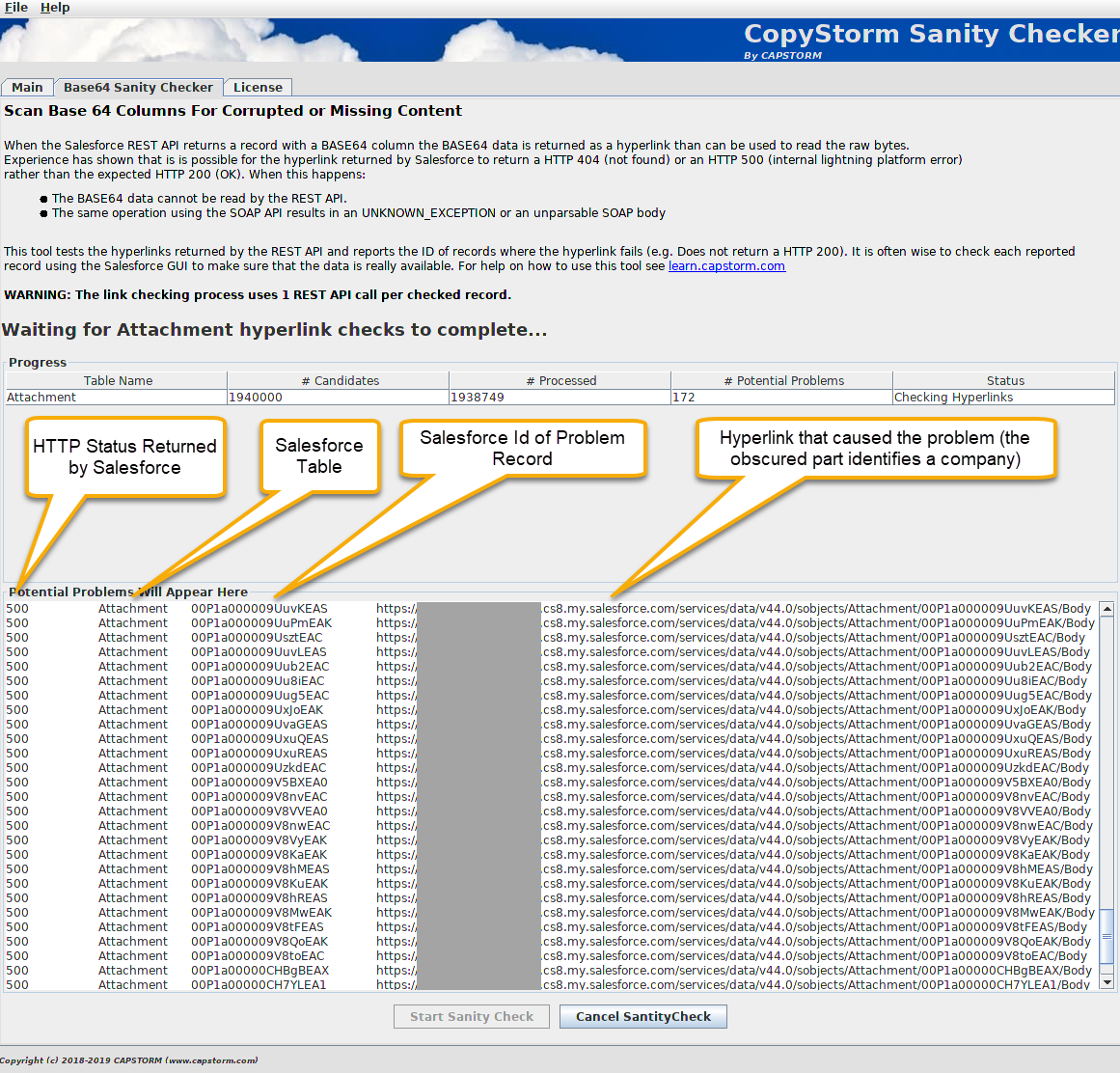
Task: Open the License tab
Action: click(x=258, y=87)
